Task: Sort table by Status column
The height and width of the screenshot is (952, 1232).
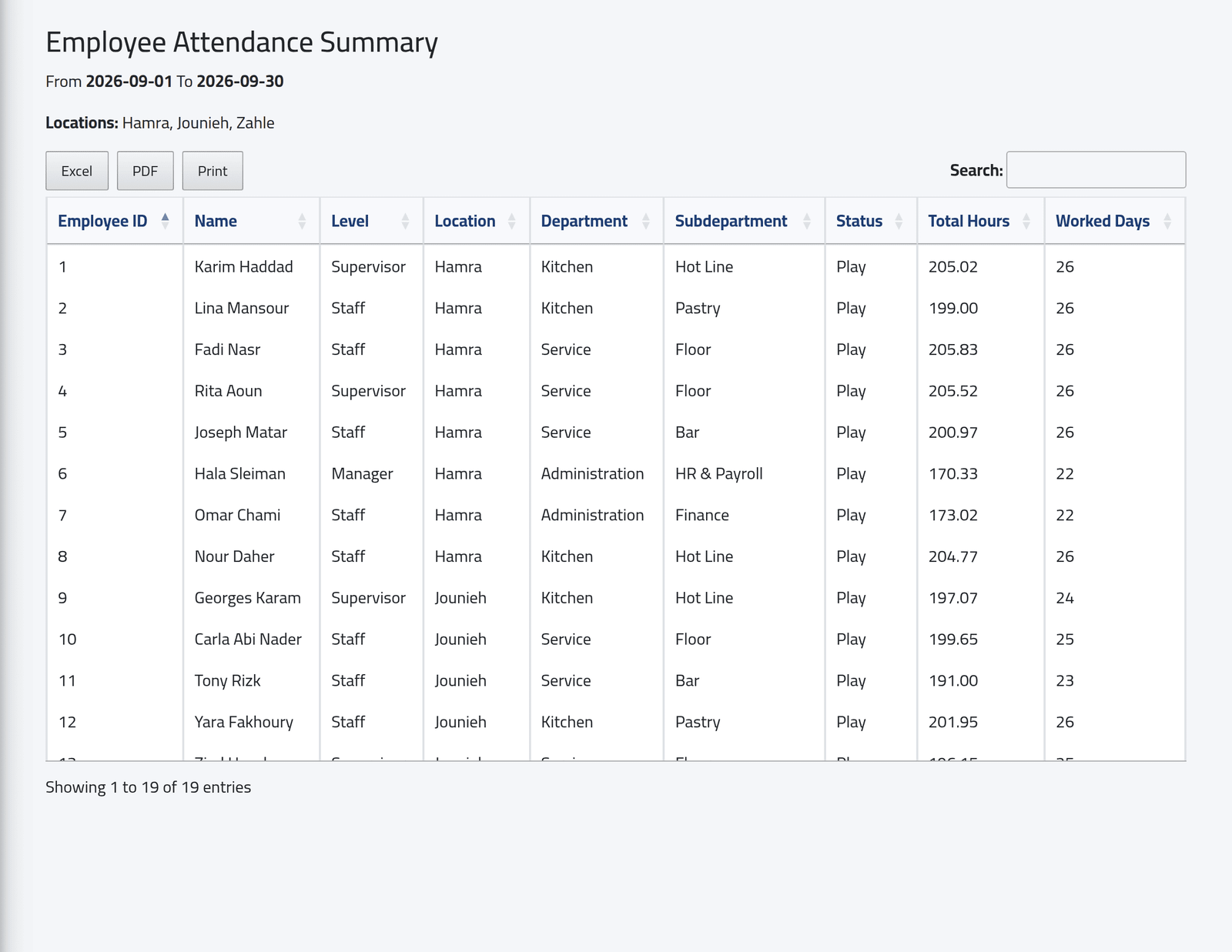Action: [x=871, y=222]
